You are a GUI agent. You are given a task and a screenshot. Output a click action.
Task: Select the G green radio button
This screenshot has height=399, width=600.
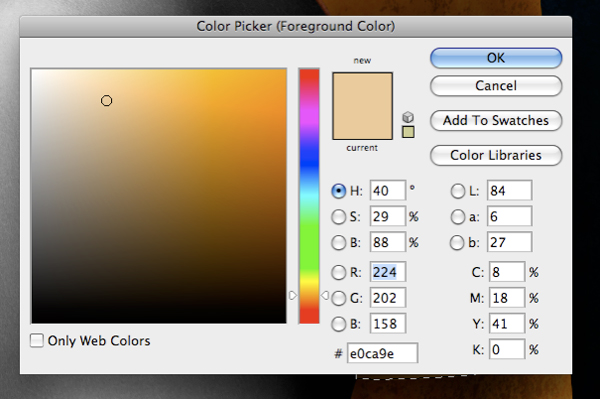pyautogui.click(x=339, y=298)
